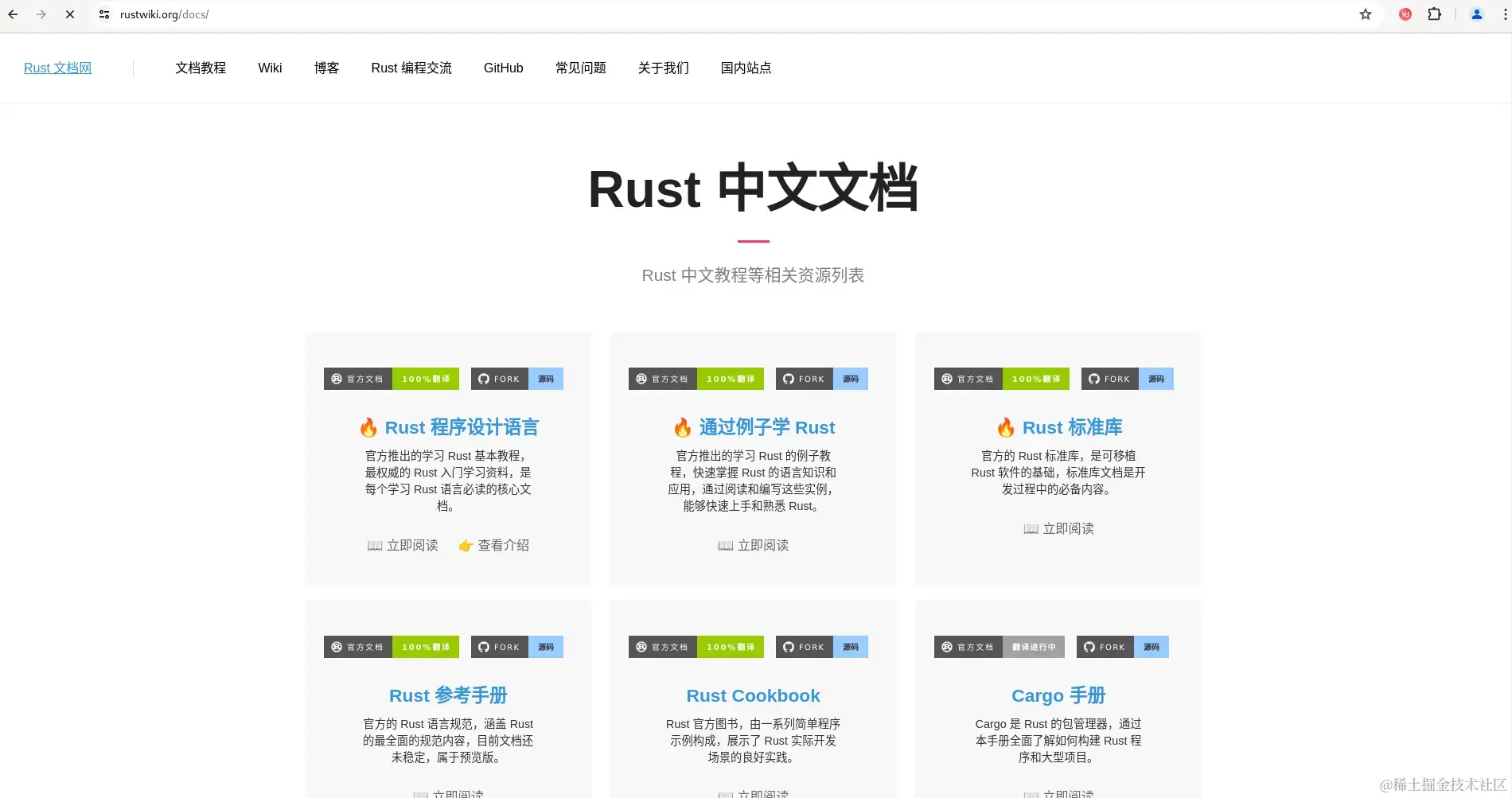Click the 翻译进行中 status badge on Cargo 手册
The width and height of the screenshot is (1512, 798).
pos(1034,647)
